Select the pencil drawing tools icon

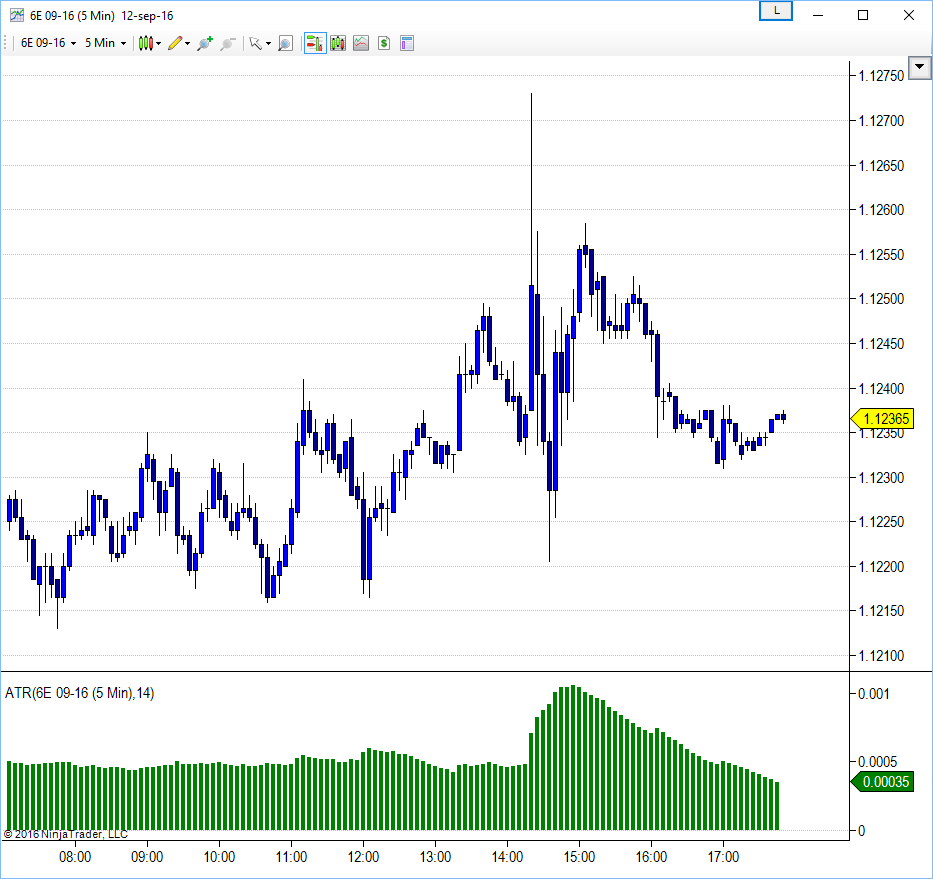[178, 43]
